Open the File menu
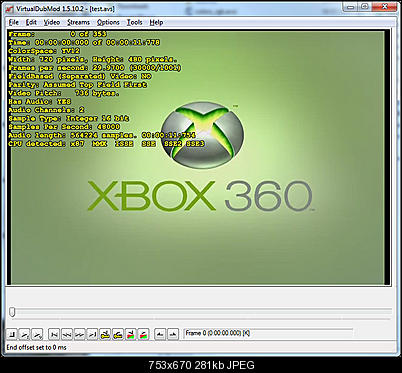 (x=14, y=22)
